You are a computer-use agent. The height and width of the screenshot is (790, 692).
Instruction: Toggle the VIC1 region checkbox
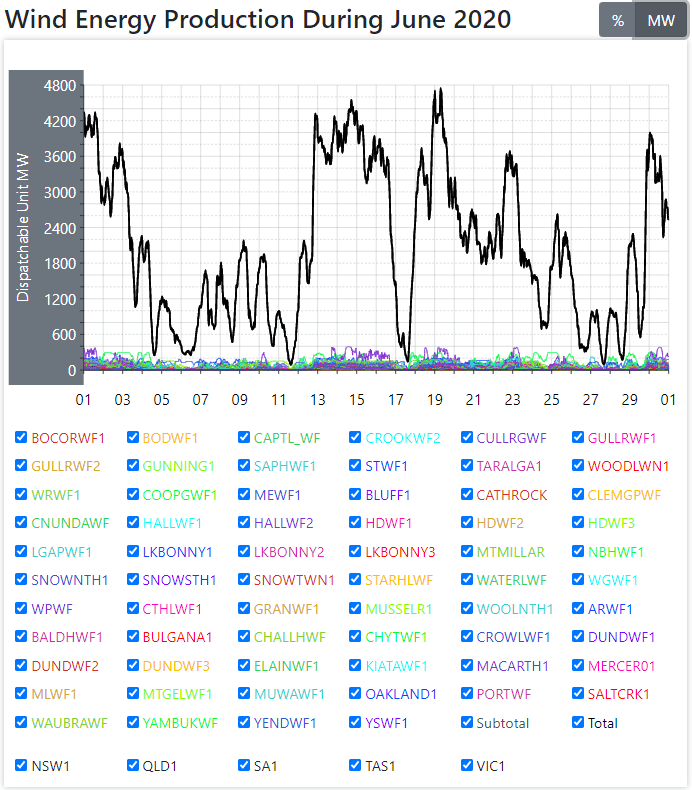coord(468,765)
